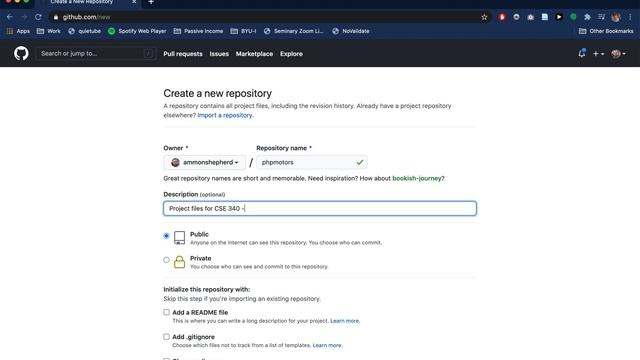Open the plus create-new menu
Viewport: 640px width, 360px height.
coord(598,53)
